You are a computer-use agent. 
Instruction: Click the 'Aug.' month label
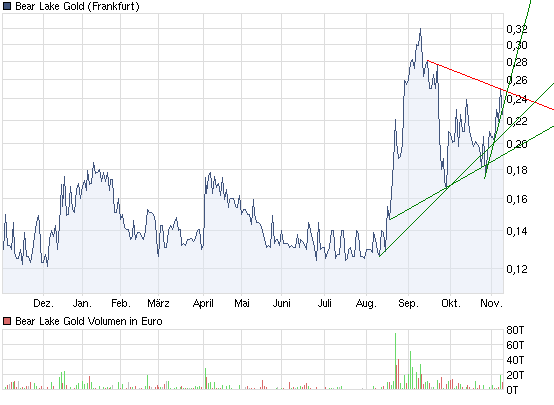[x=366, y=303]
